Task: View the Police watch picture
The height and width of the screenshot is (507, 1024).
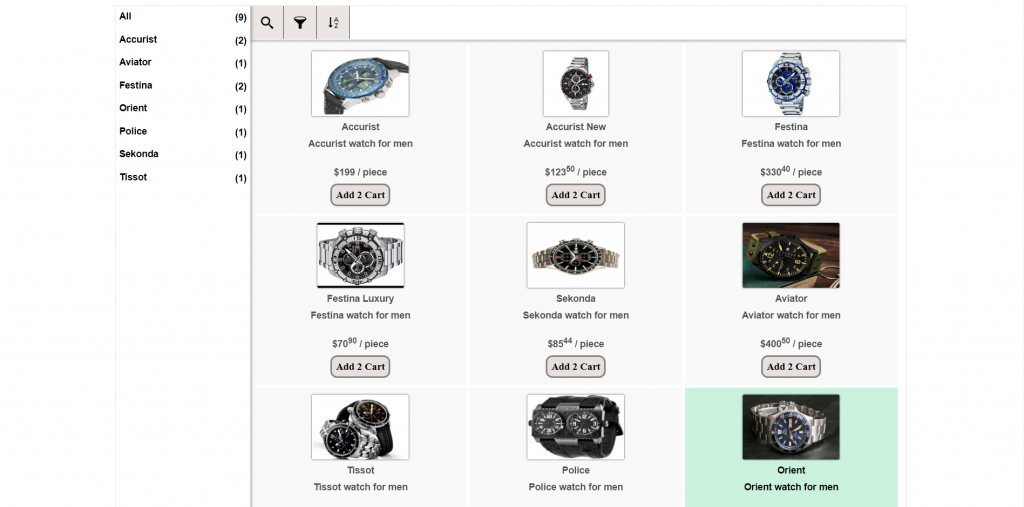Action: (x=576, y=427)
